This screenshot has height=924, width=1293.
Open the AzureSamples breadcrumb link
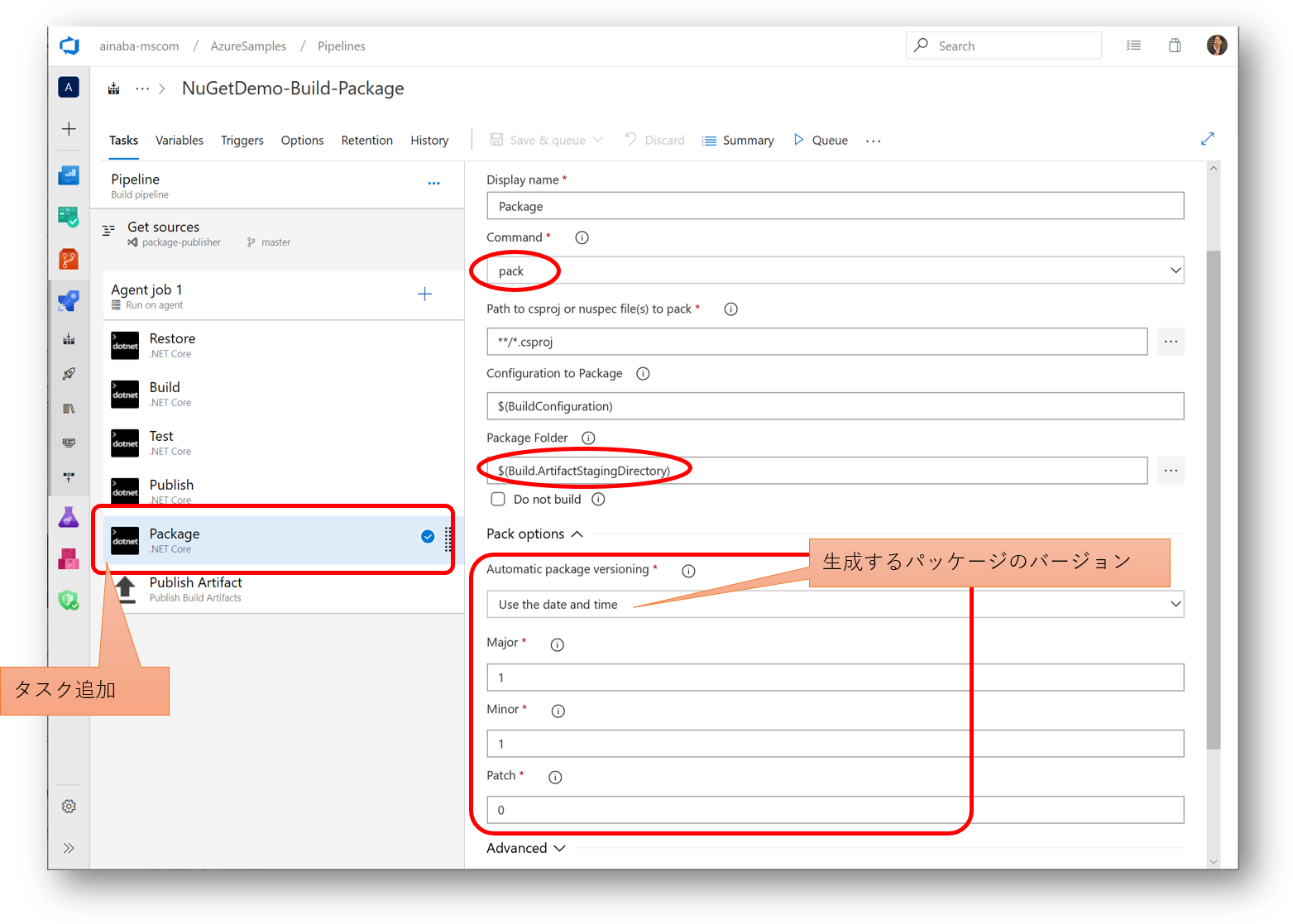click(x=248, y=46)
